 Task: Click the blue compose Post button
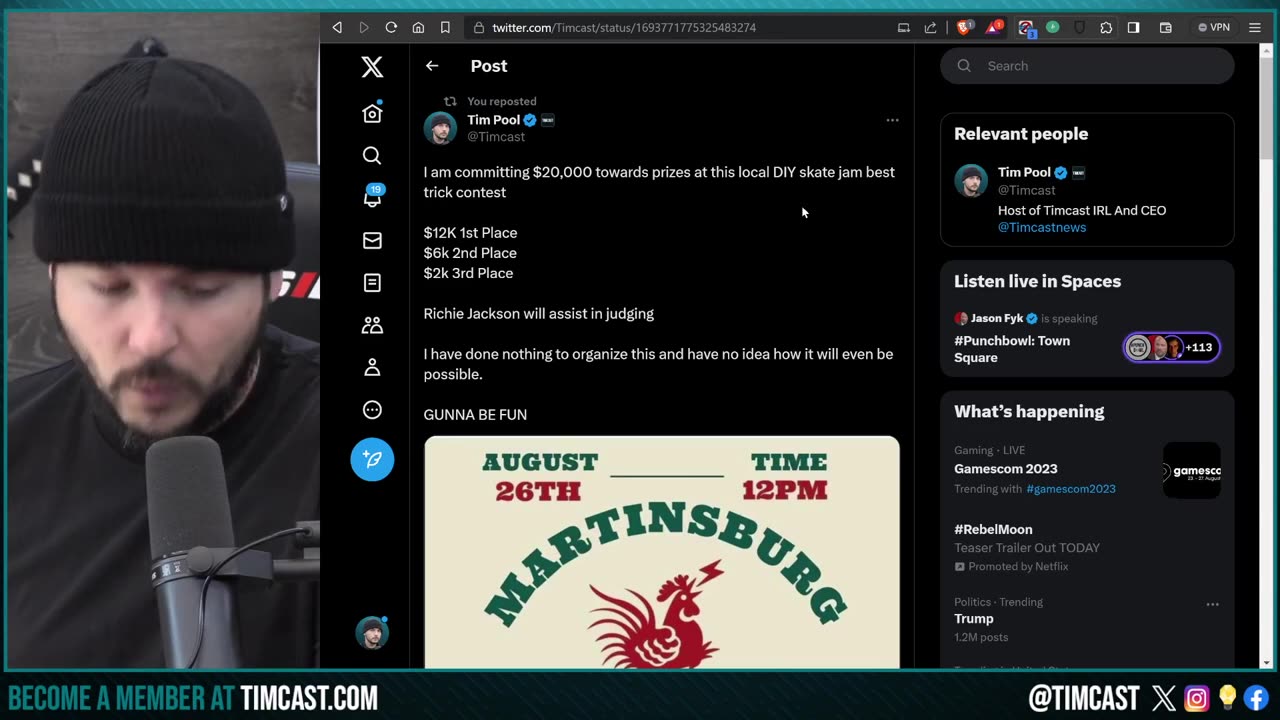tap(372, 459)
